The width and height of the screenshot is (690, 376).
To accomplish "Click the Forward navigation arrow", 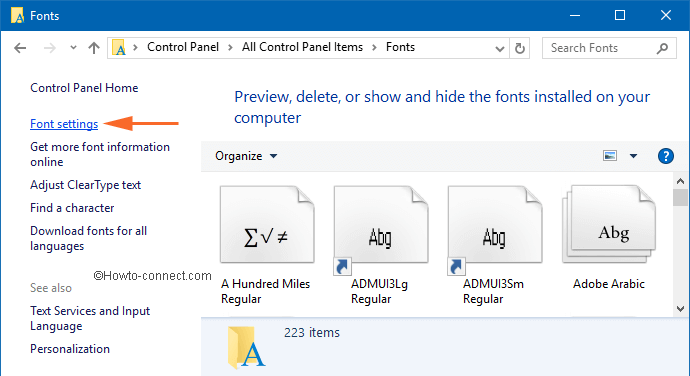I will 49,48.
